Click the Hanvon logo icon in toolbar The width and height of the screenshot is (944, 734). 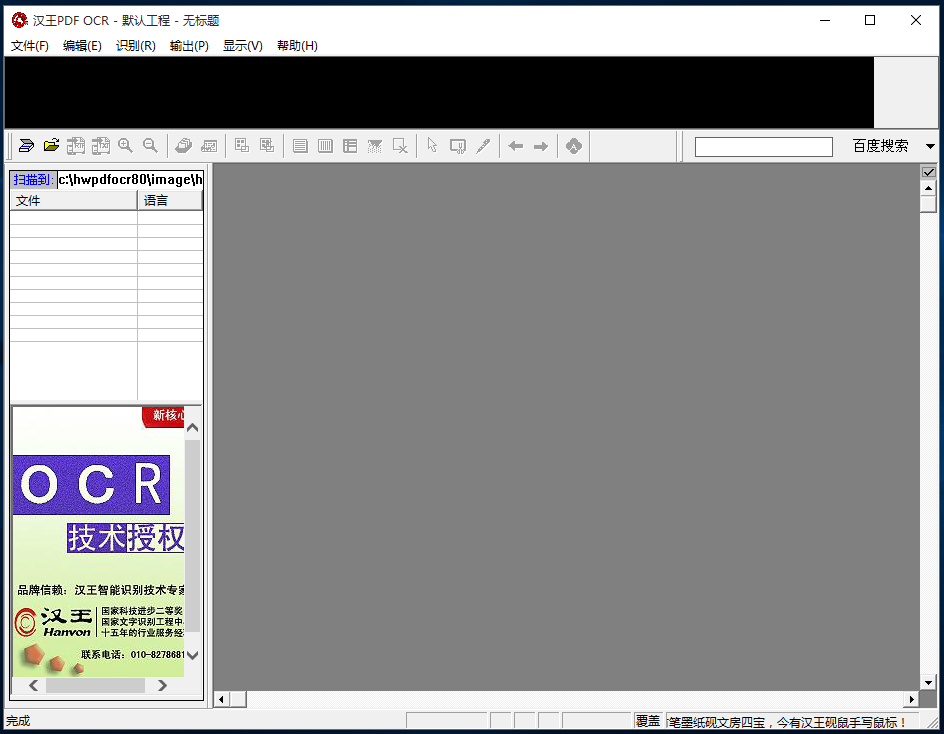tap(573, 146)
